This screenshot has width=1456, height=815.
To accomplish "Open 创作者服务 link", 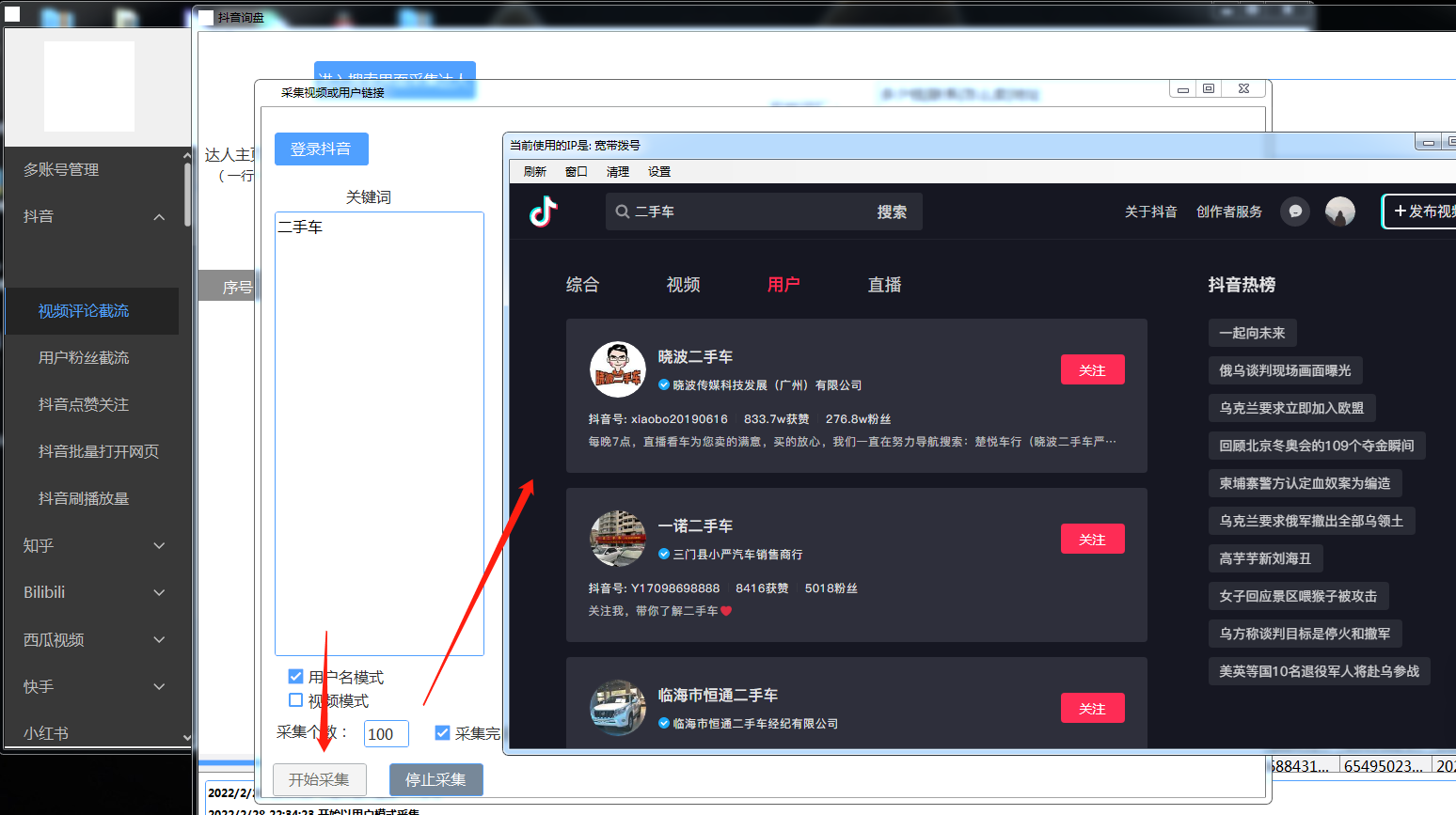I will pos(1229,212).
